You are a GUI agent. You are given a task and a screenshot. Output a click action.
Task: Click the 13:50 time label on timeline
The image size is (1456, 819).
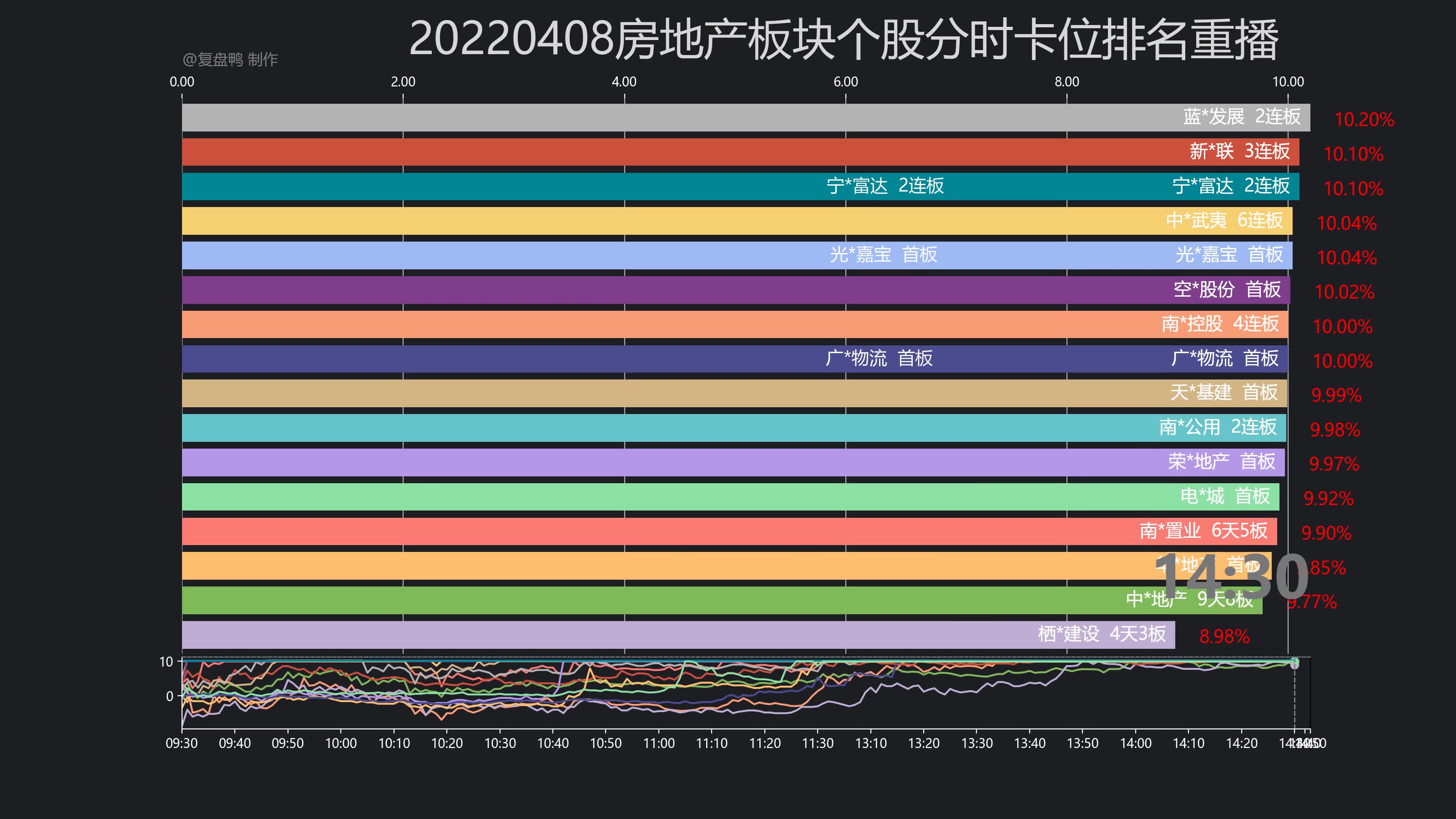pos(1082,743)
